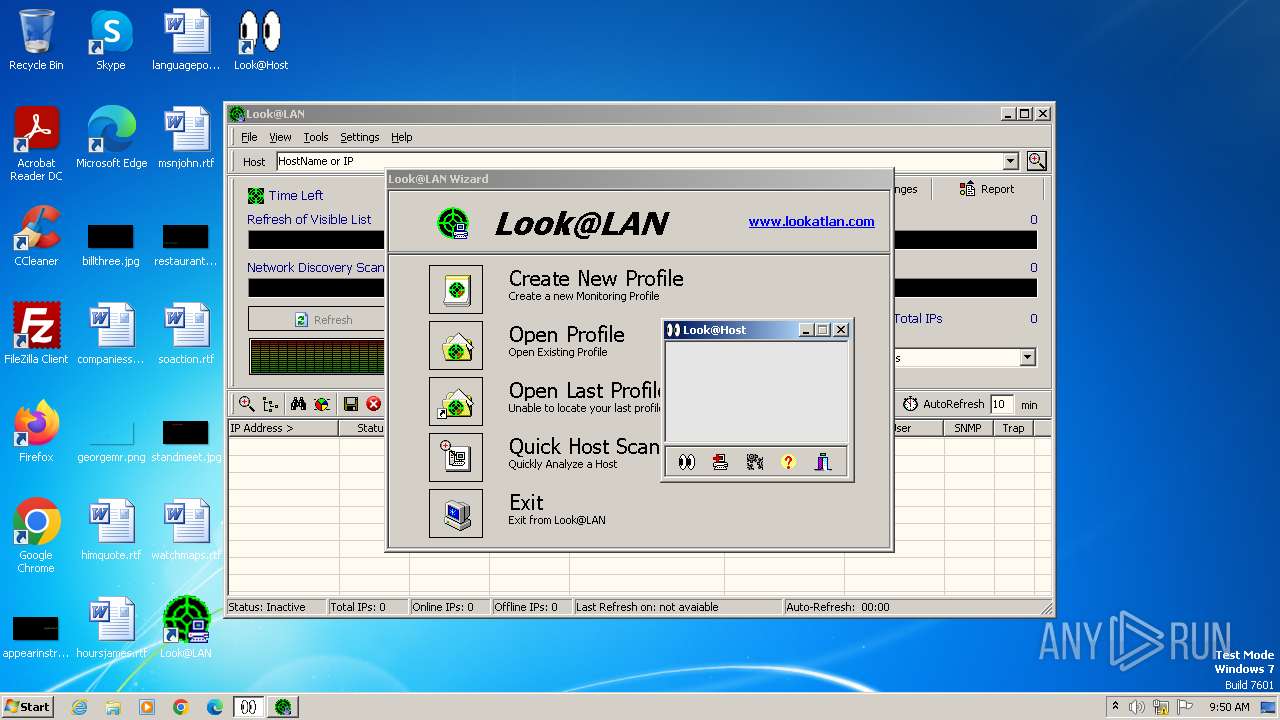Click the Trap column header
1280x720 pixels.
1013,428
